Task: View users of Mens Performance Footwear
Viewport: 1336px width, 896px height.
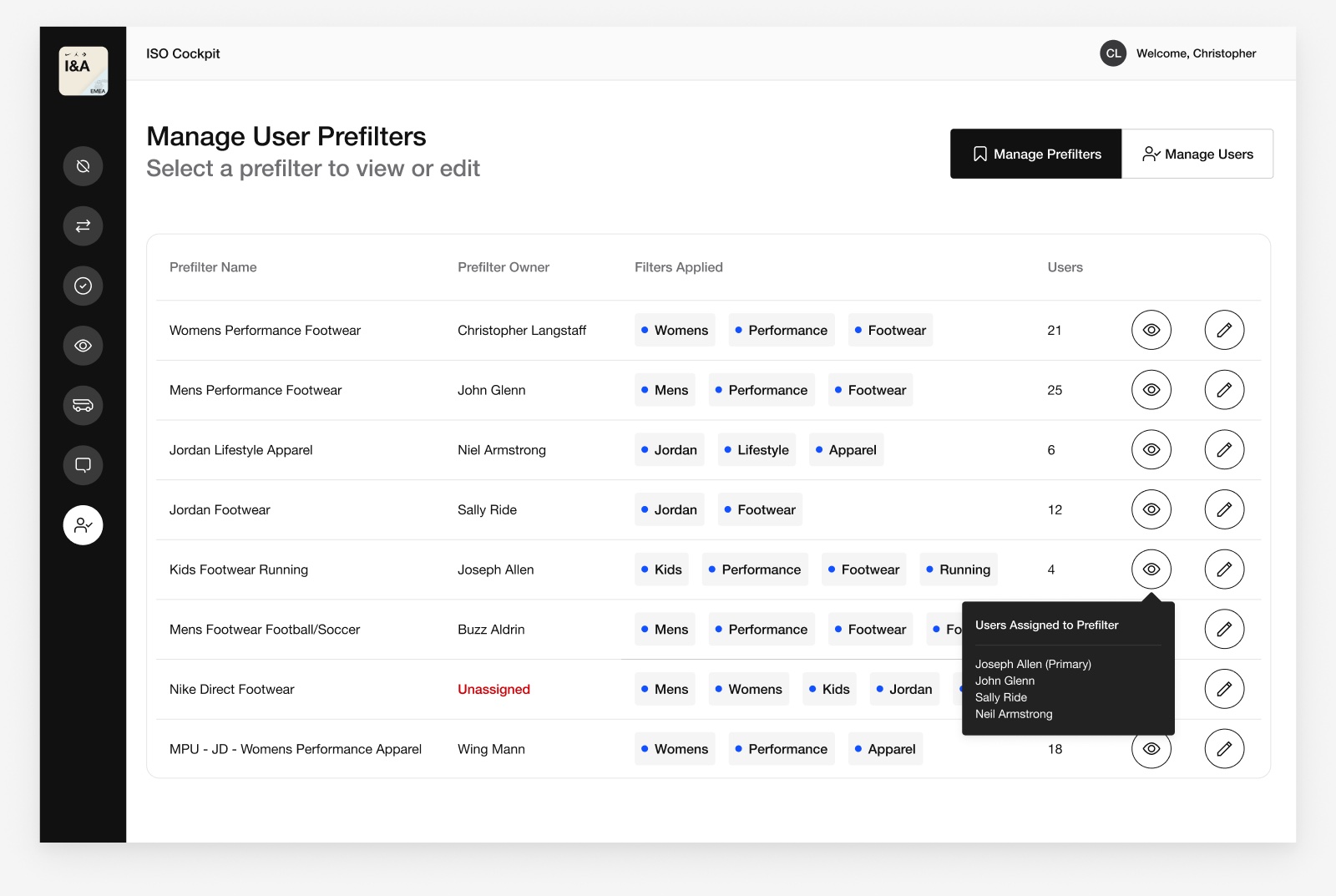Action: 1151,390
